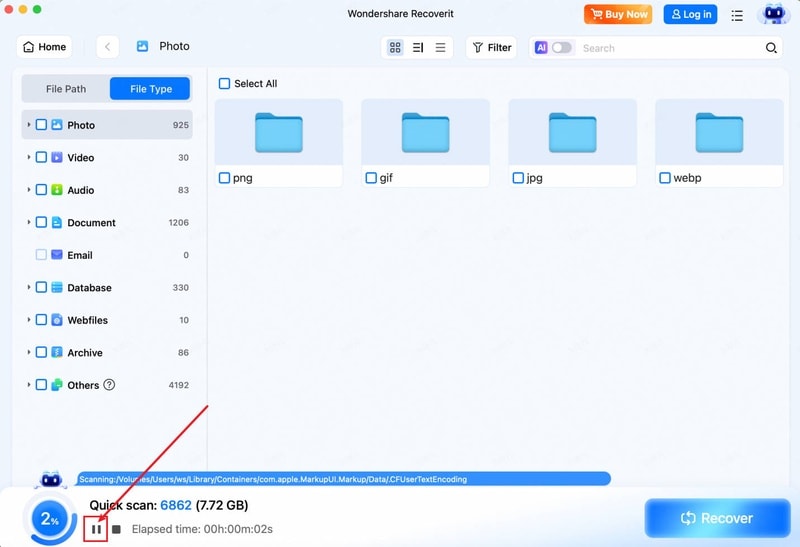Open the png folder
Image resolution: width=800 pixels, height=547 pixels.
pos(279,133)
